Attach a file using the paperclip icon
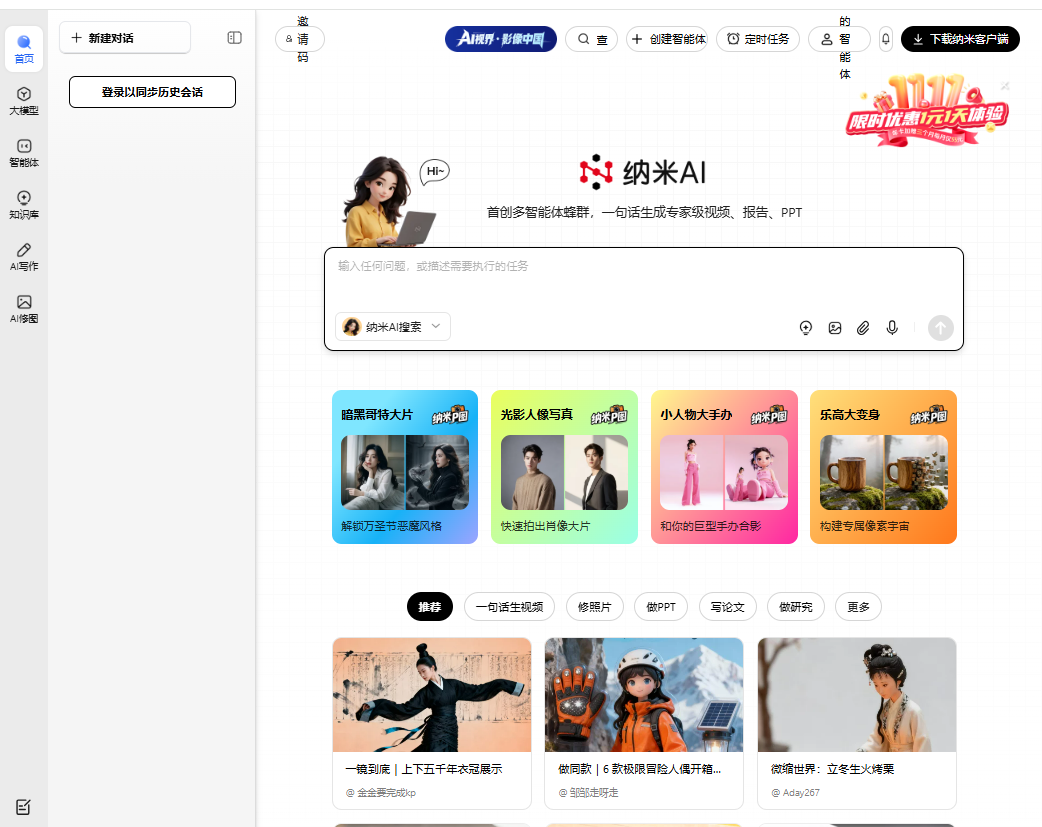The image size is (1042, 827). 863,327
